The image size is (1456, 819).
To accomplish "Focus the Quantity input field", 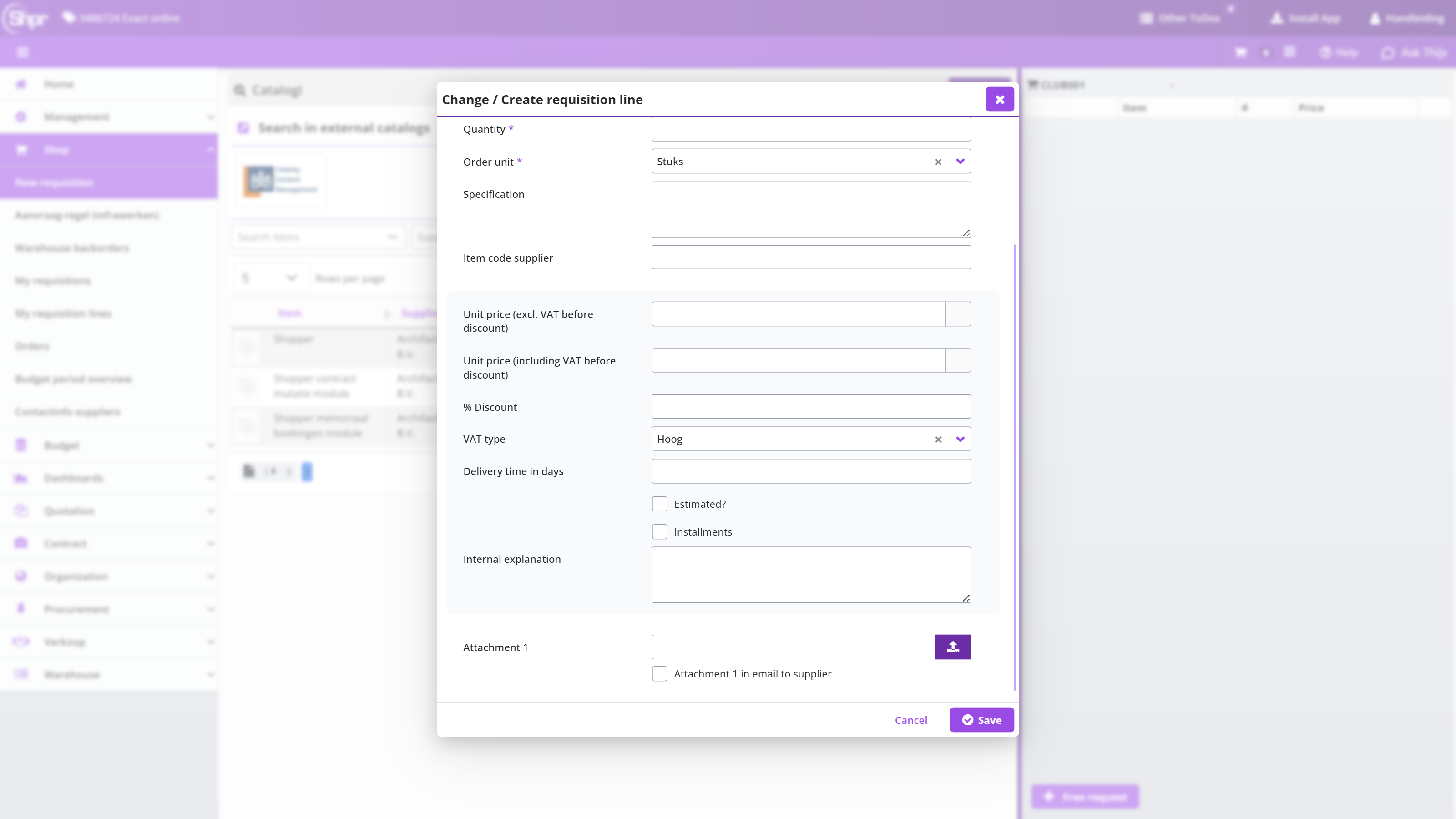I will pyautogui.click(x=810, y=129).
